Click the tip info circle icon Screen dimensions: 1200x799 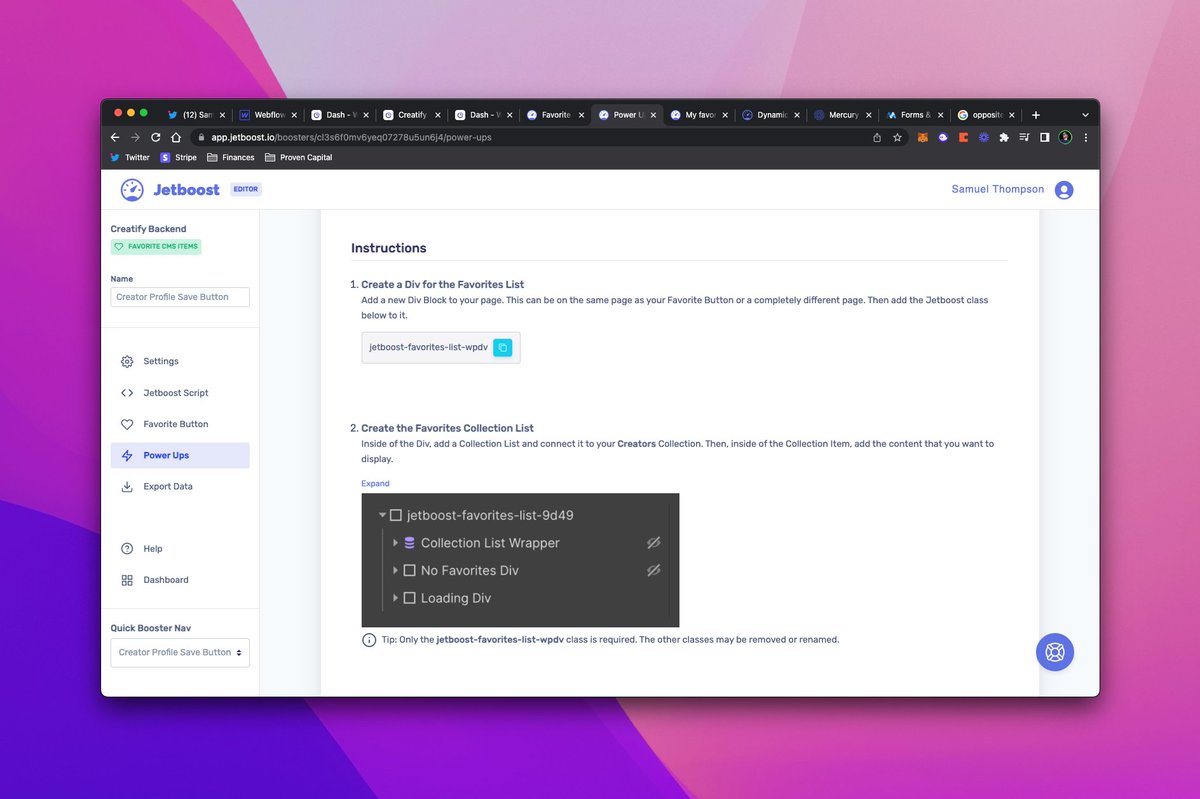pyautogui.click(x=369, y=639)
